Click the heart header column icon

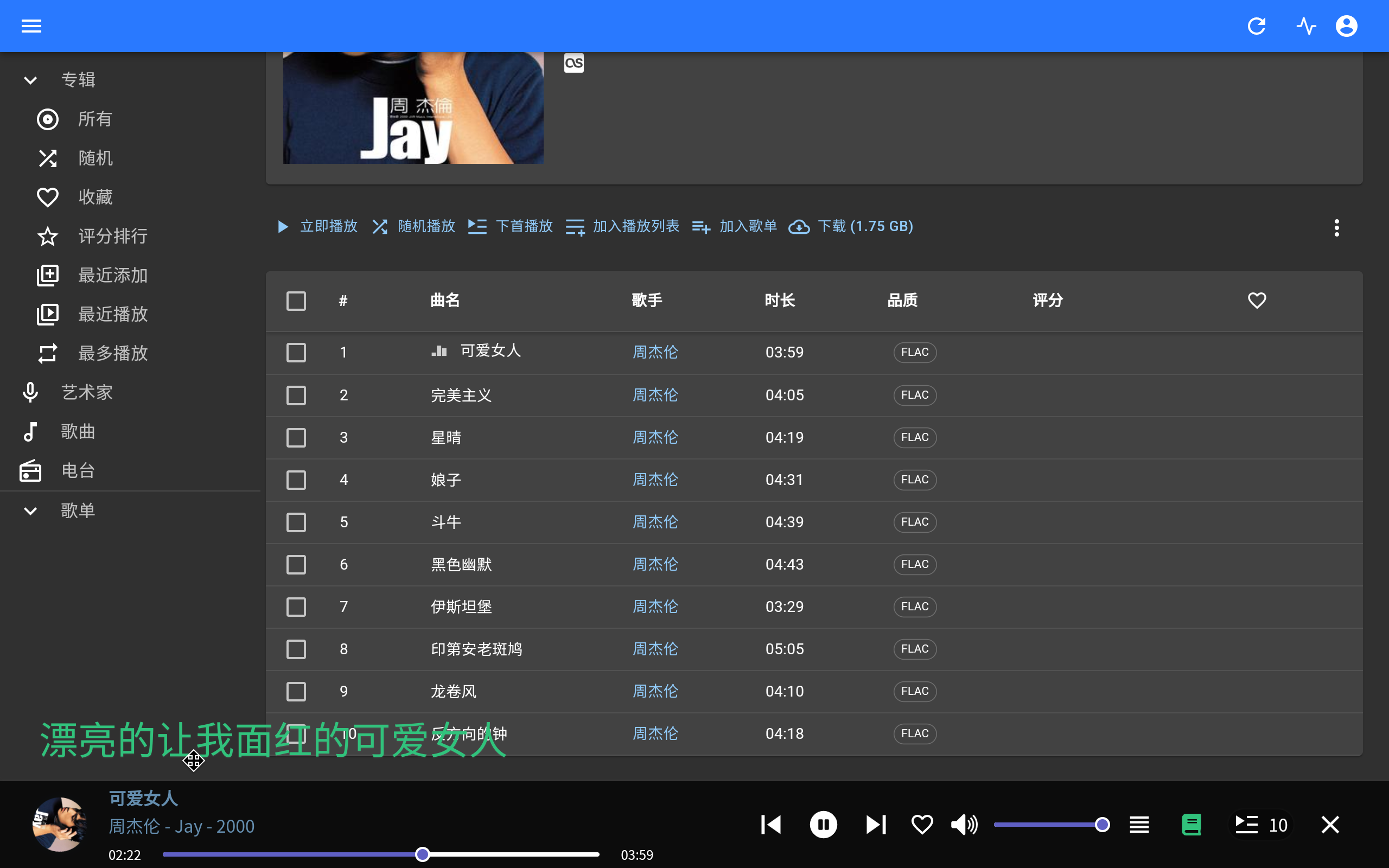(x=1257, y=300)
